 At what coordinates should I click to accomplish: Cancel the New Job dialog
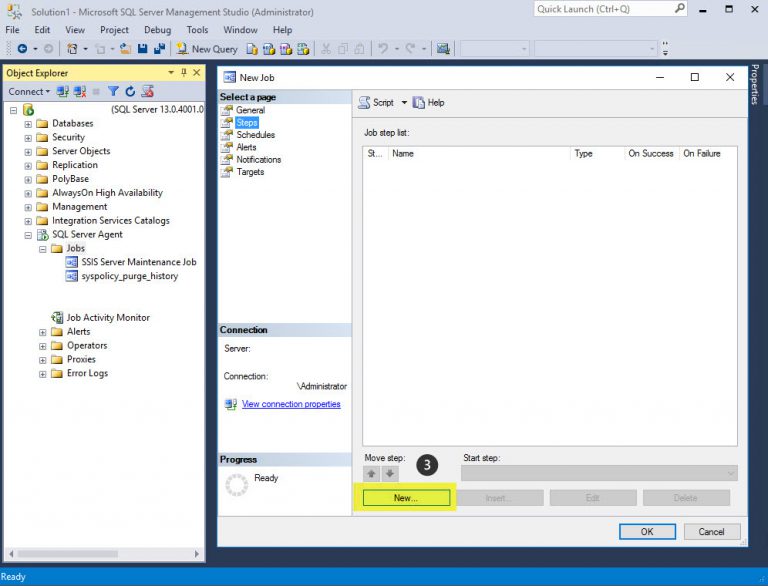[x=712, y=532]
